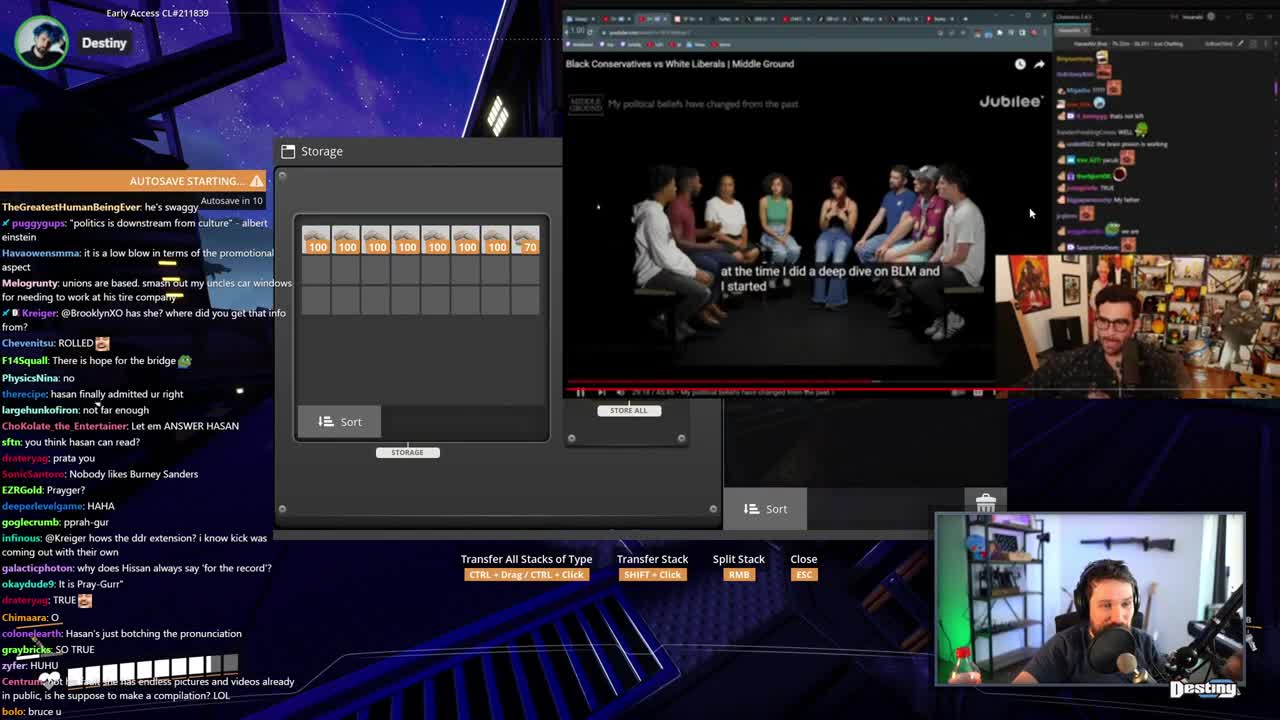Select the storage stack showing 70
Image resolution: width=1280 pixels, height=720 pixels.
click(526, 240)
